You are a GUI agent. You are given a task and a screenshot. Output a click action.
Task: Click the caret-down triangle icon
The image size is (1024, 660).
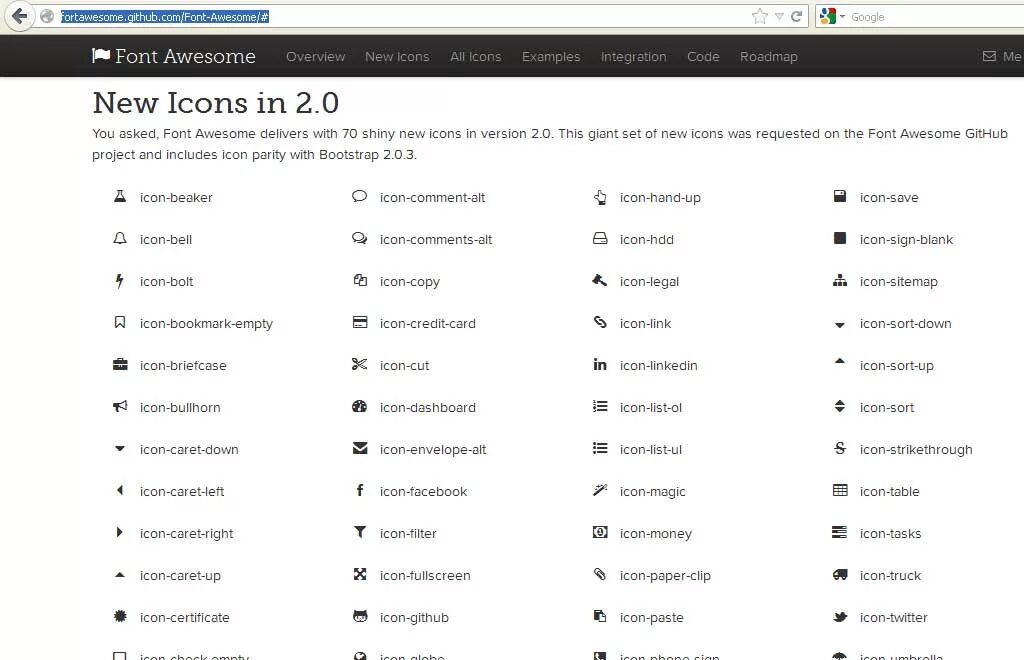click(x=120, y=448)
